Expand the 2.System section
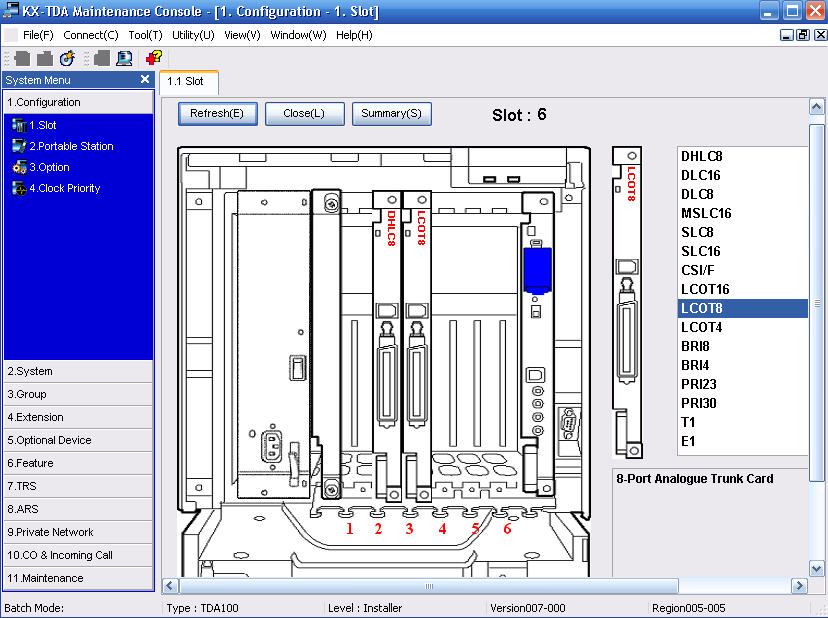Image resolution: width=828 pixels, height=618 pixels. point(79,371)
